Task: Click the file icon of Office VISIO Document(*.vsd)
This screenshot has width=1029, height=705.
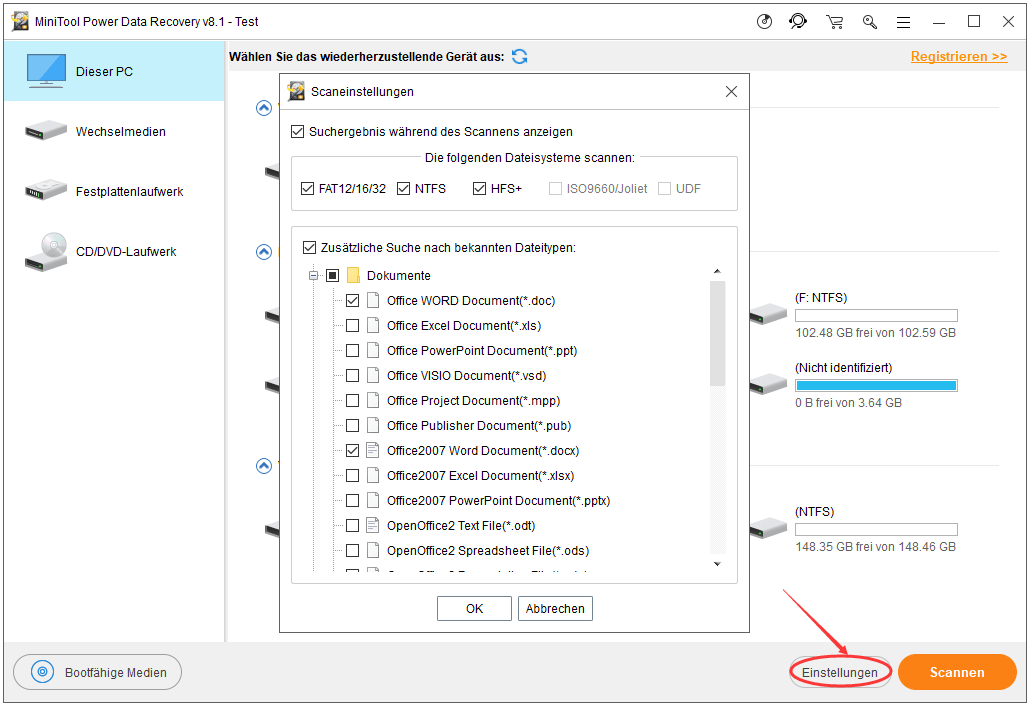Action: (373, 375)
